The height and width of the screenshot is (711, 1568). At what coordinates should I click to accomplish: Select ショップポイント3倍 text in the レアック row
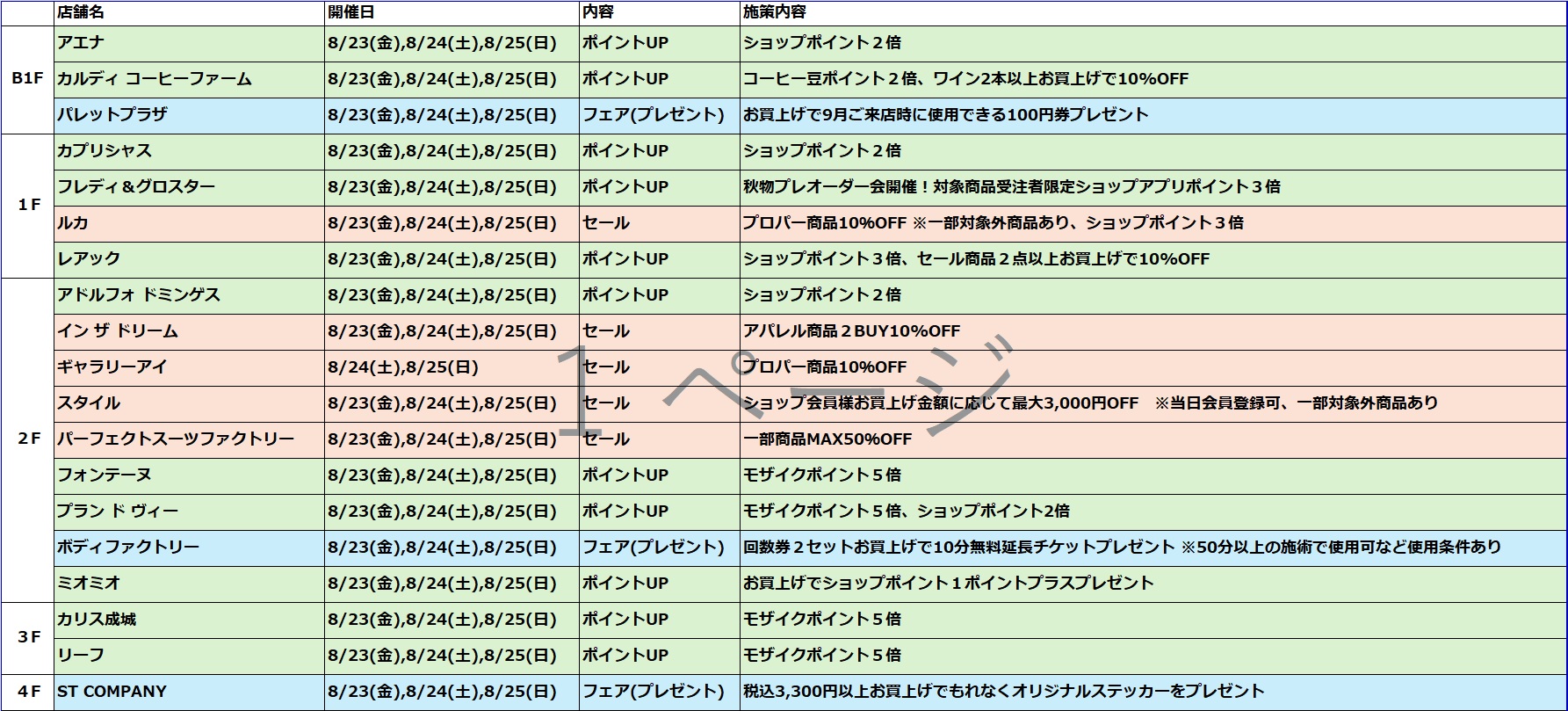point(822,259)
